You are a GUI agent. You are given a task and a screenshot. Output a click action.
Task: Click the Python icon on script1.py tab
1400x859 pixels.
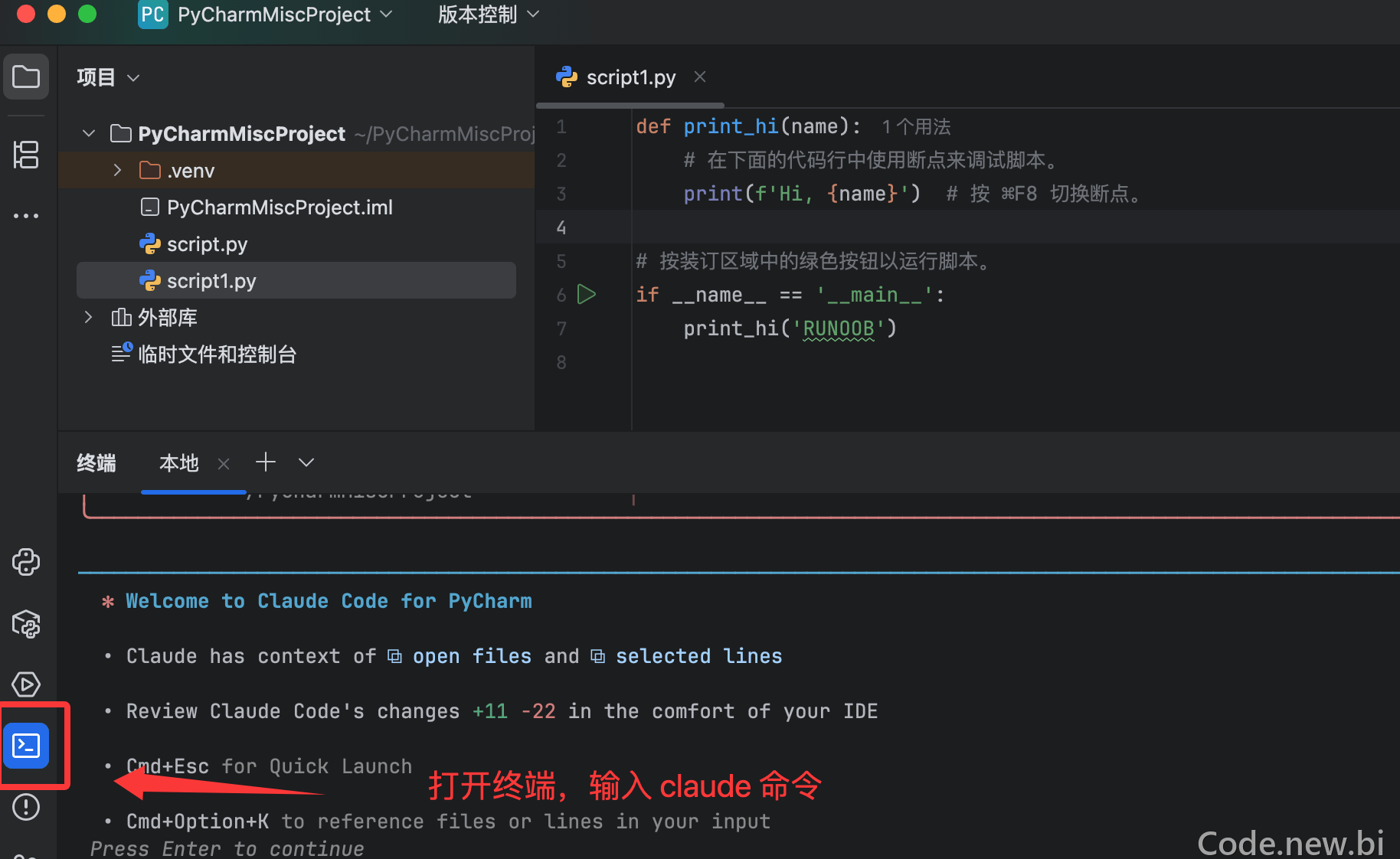pyautogui.click(x=567, y=77)
